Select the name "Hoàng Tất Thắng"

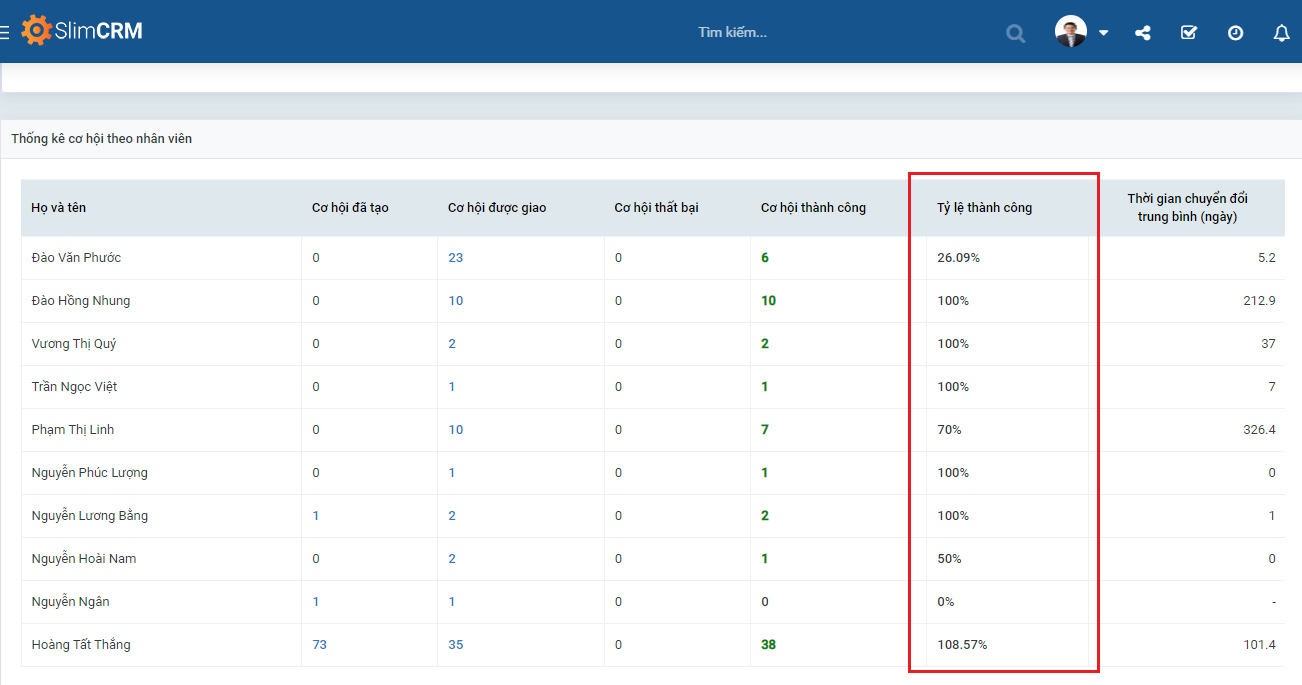[81, 645]
